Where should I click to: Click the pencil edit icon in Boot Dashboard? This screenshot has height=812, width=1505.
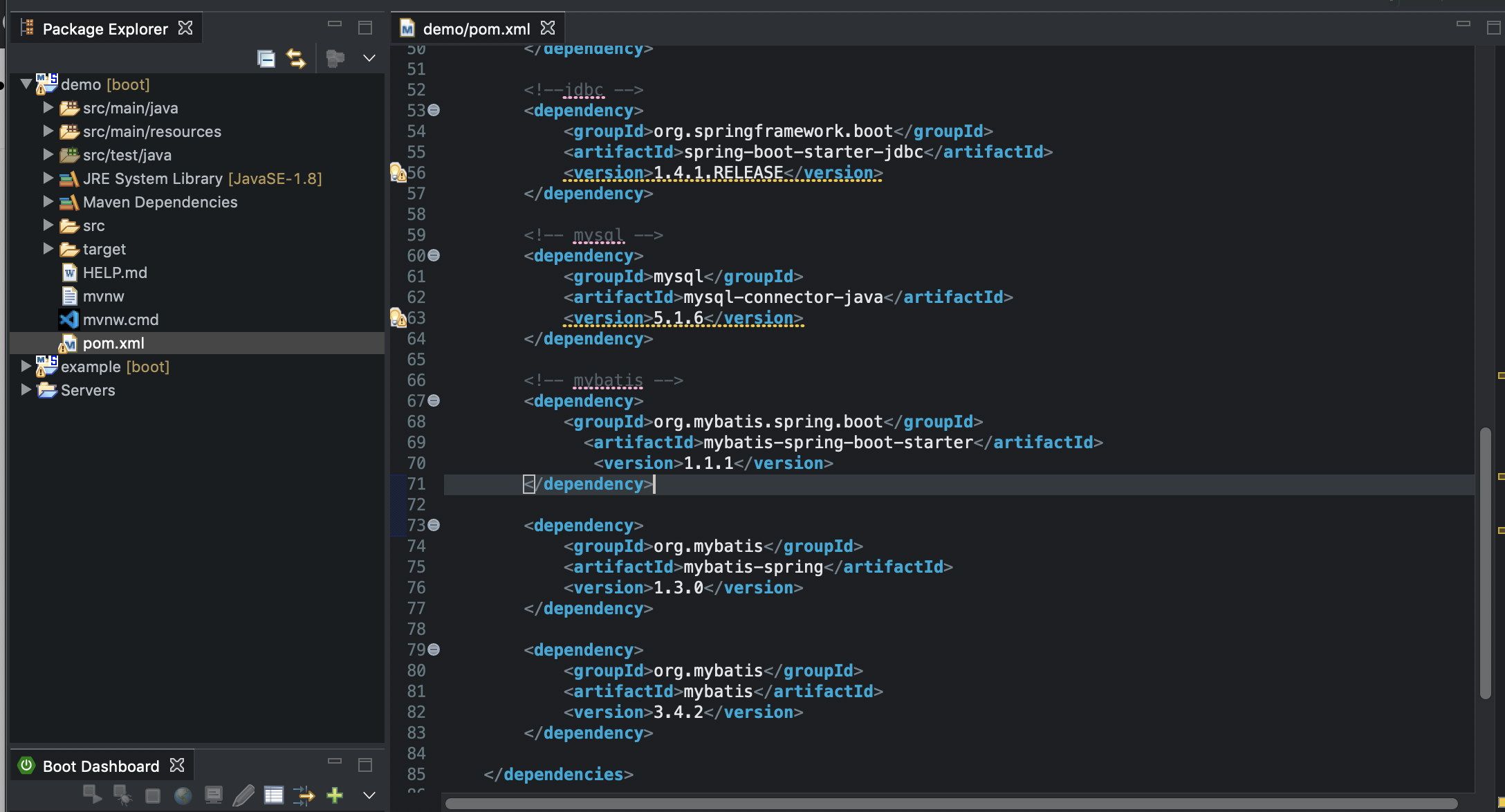pyautogui.click(x=243, y=795)
